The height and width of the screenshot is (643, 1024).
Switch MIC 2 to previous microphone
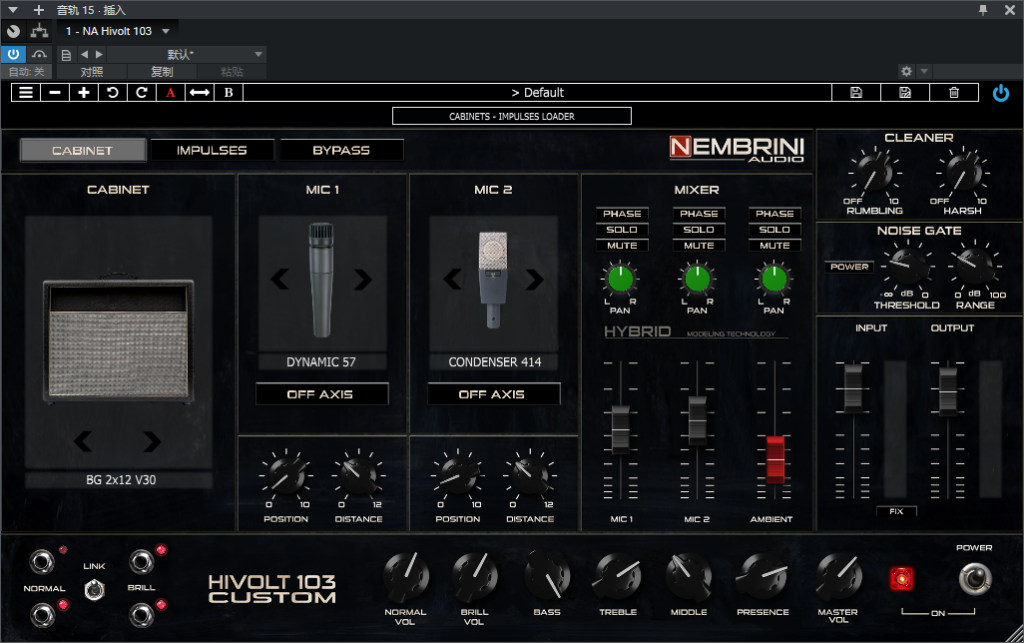[x=453, y=279]
